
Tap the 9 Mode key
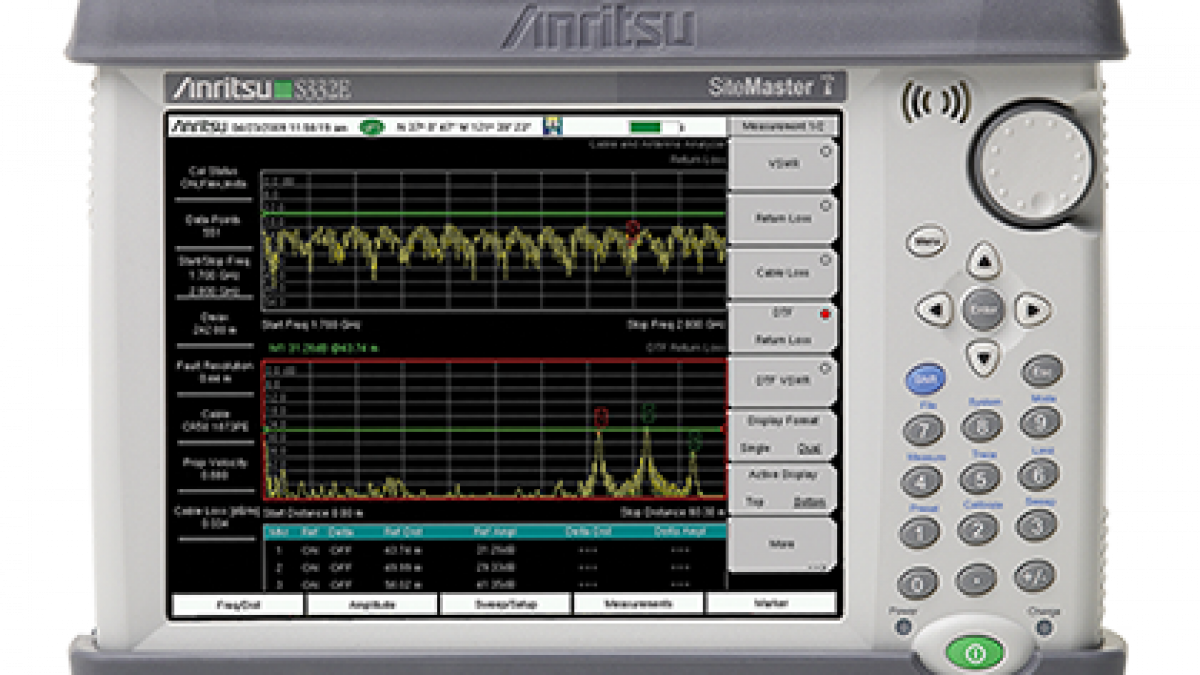click(1040, 422)
